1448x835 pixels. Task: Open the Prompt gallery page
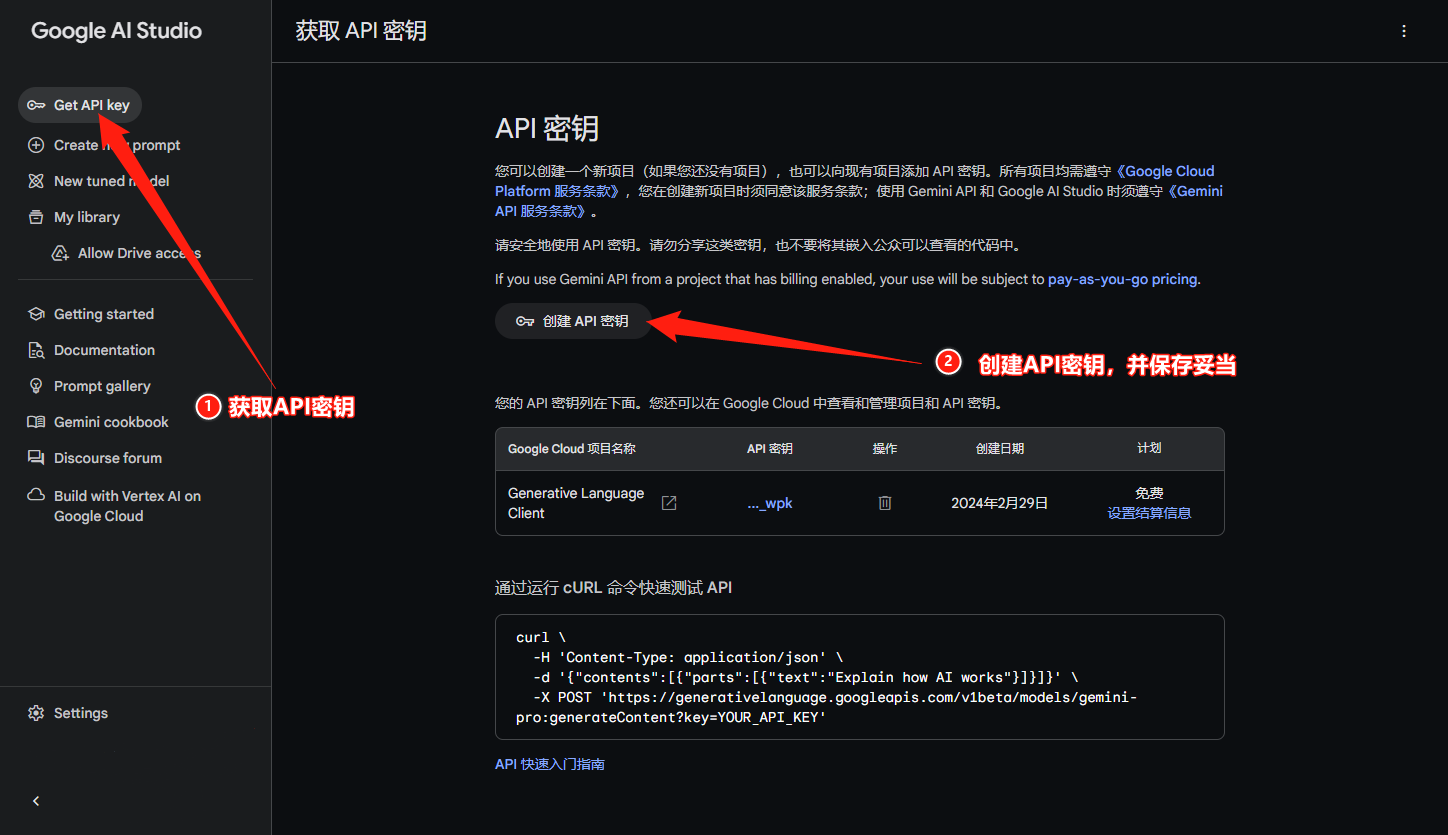click(x=102, y=386)
